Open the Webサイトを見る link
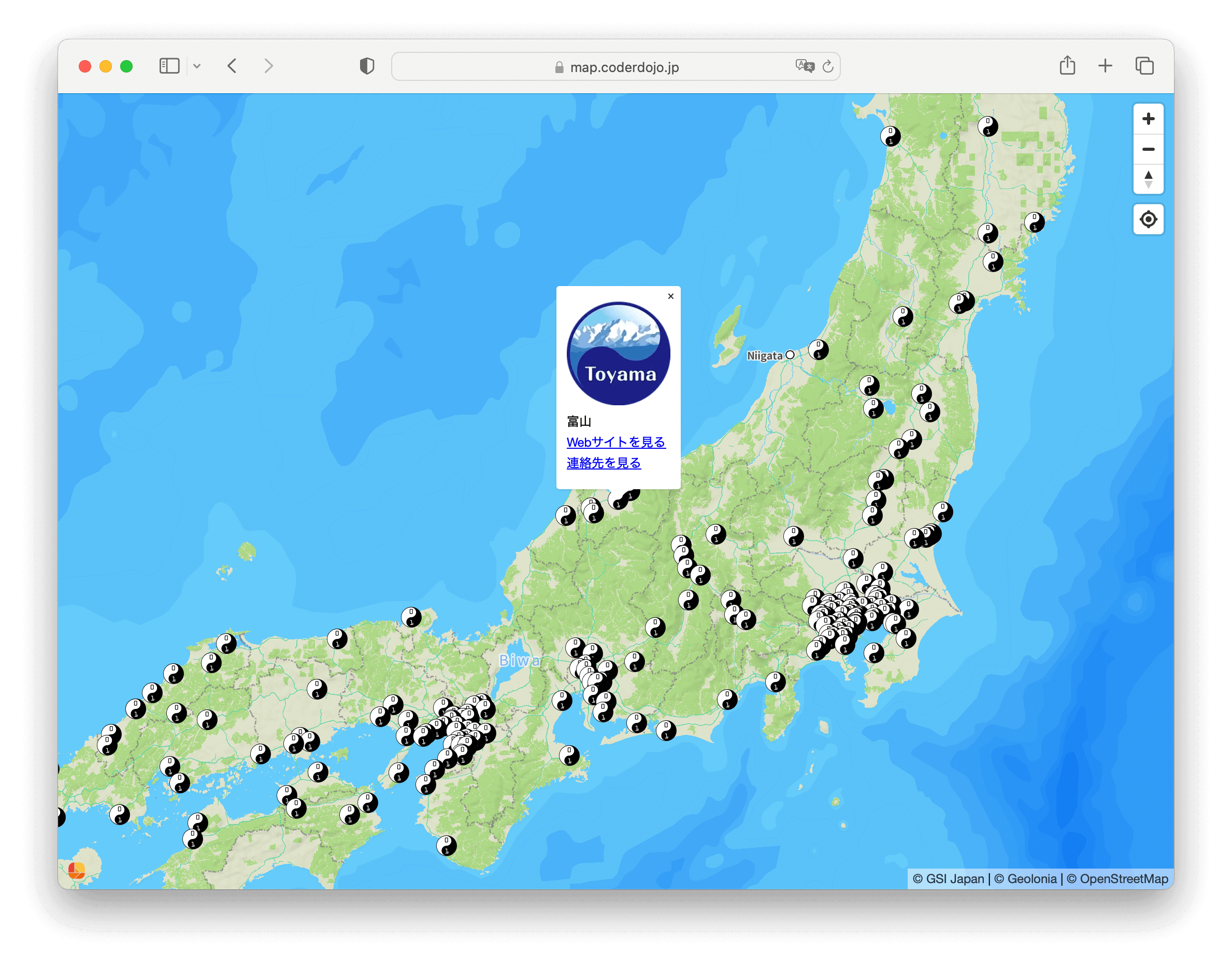This screenshot has height=966, width=1232. point(615,442)
